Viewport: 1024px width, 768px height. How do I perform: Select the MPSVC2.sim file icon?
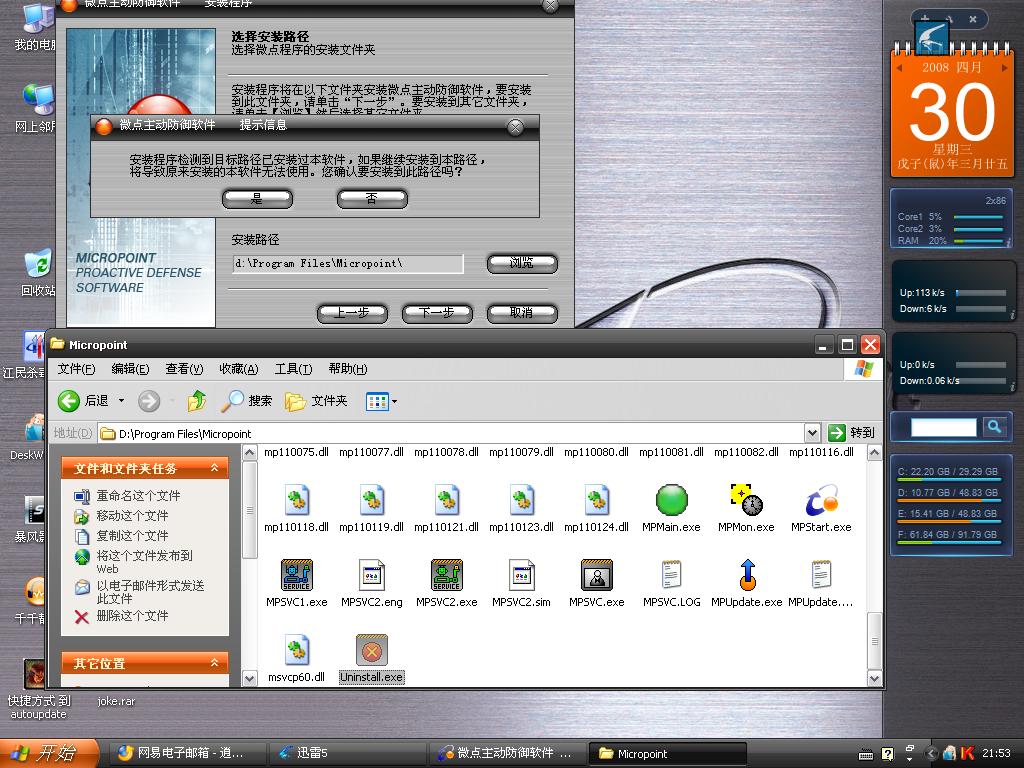click(x=522, y=575)
